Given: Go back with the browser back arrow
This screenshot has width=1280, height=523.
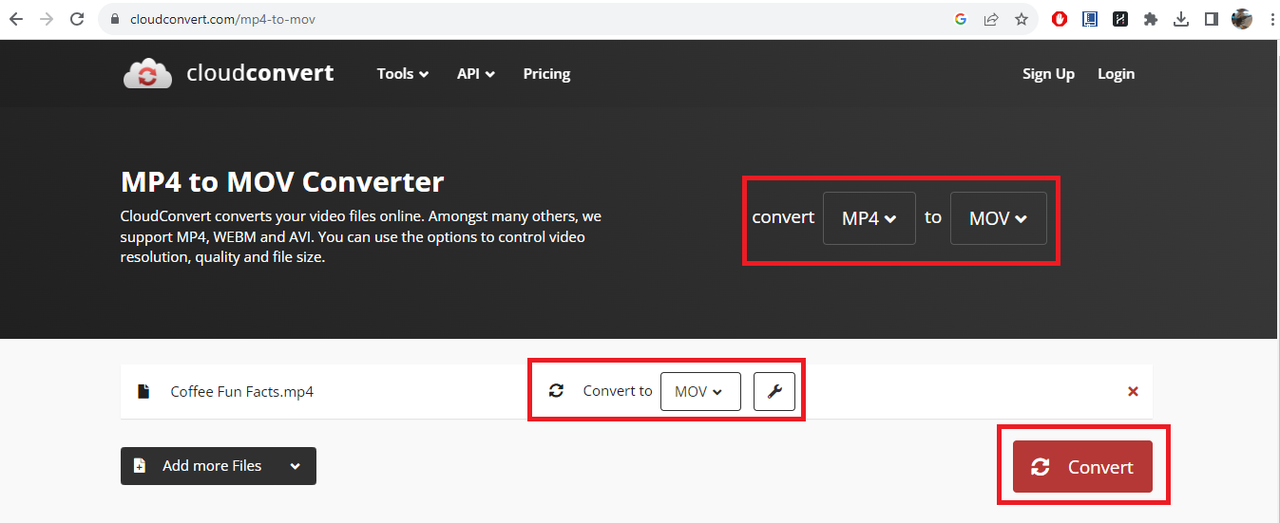Looking at the screenshot, I should click(x=16, y=19).
